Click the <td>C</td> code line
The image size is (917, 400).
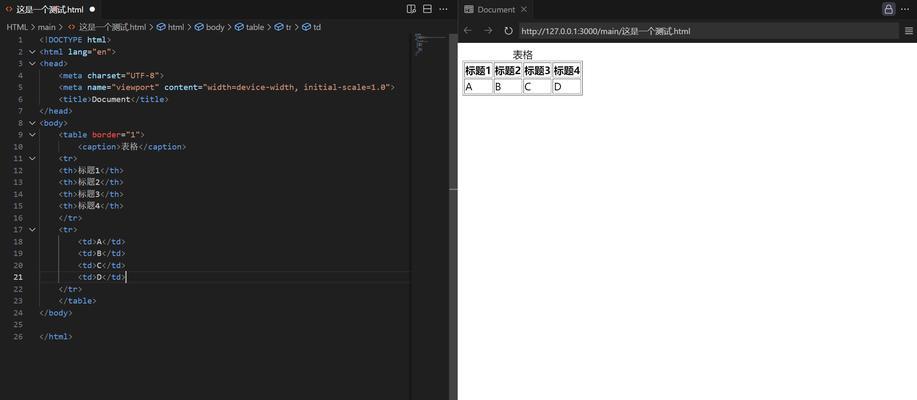tap(102, 265)
